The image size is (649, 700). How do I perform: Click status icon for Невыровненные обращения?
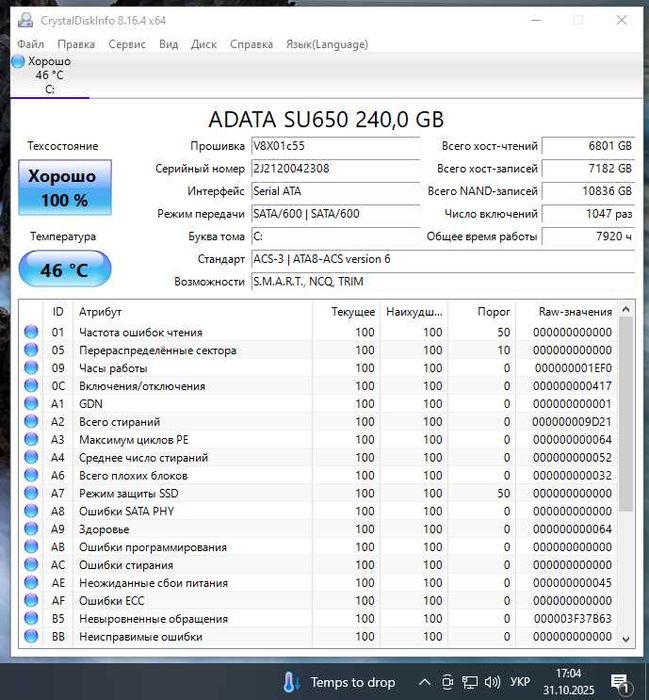31,618
